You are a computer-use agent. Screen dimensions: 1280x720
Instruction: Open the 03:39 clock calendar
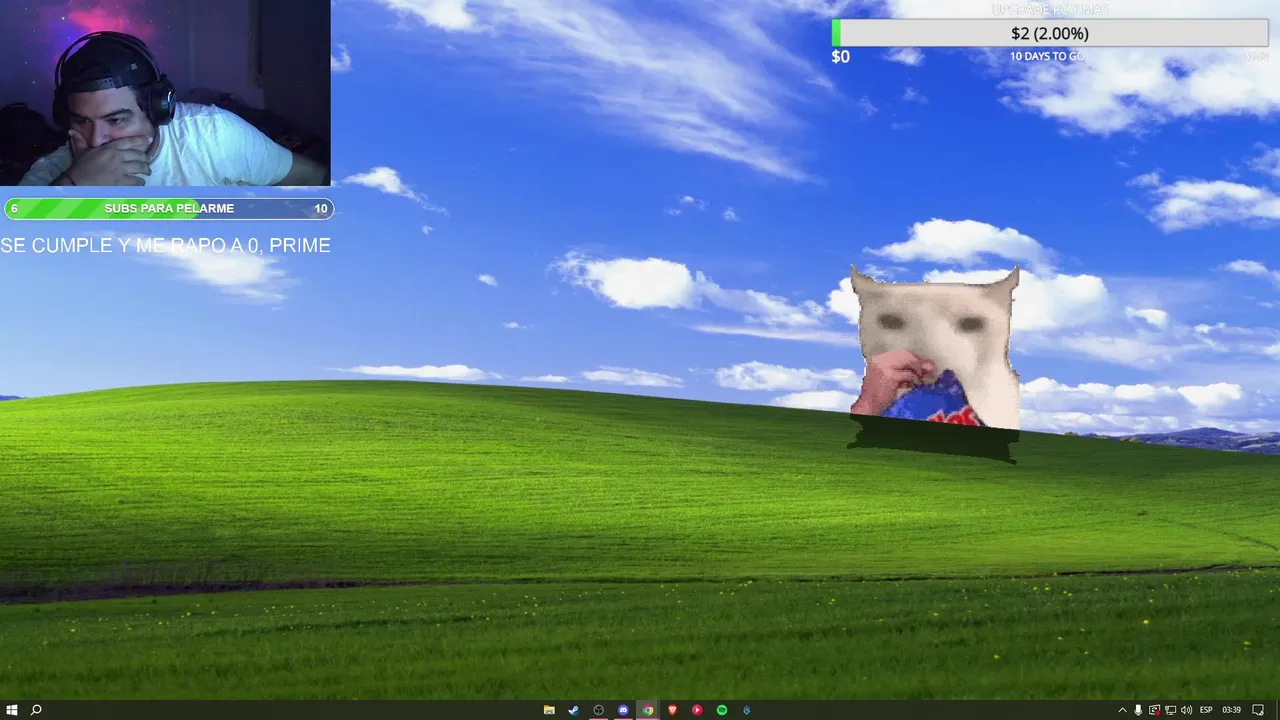pyautogui.click(x=1231, y=710)
